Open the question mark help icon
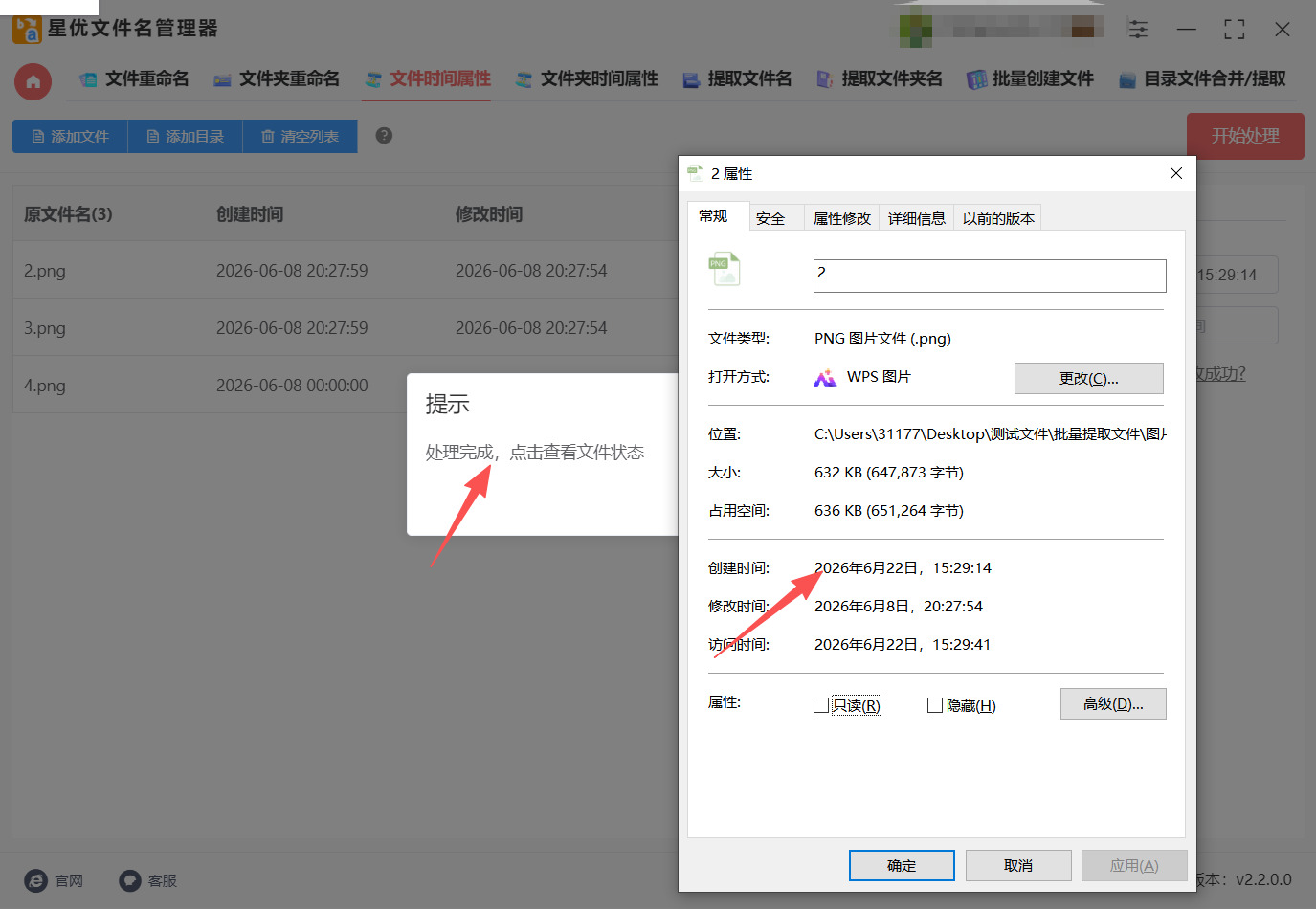 [384, 135]
